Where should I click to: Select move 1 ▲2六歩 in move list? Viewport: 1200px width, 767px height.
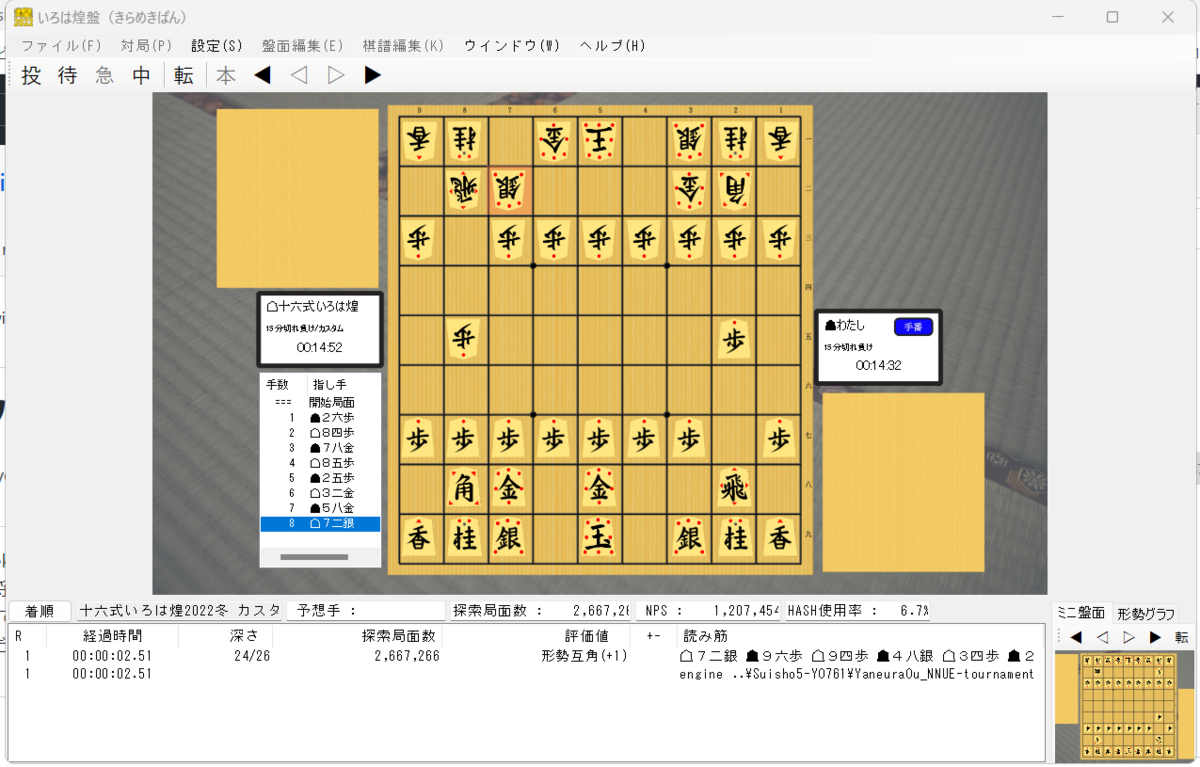(320, 418)
